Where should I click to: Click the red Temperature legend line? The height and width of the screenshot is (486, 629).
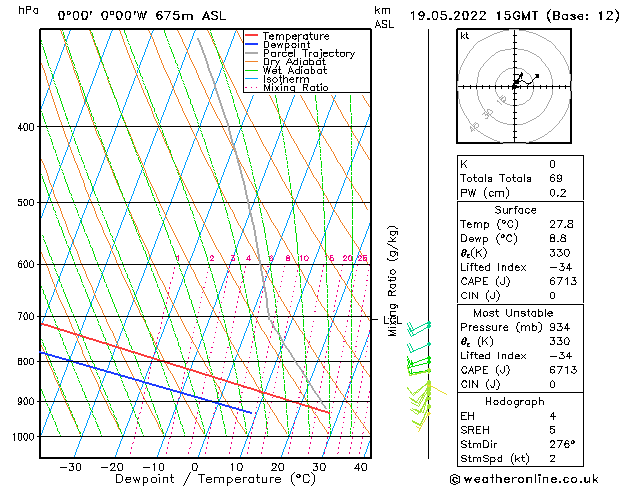[252, 36]
